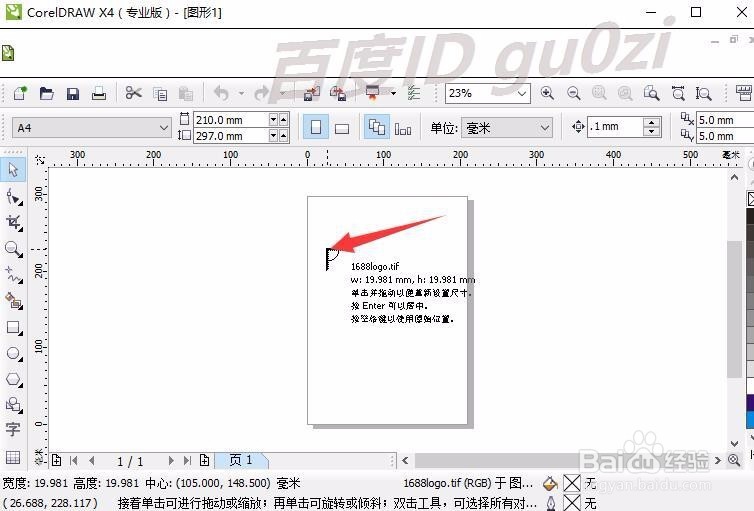
Task: Click Zoom to Page Width icon
Action: tap(678, 93)
